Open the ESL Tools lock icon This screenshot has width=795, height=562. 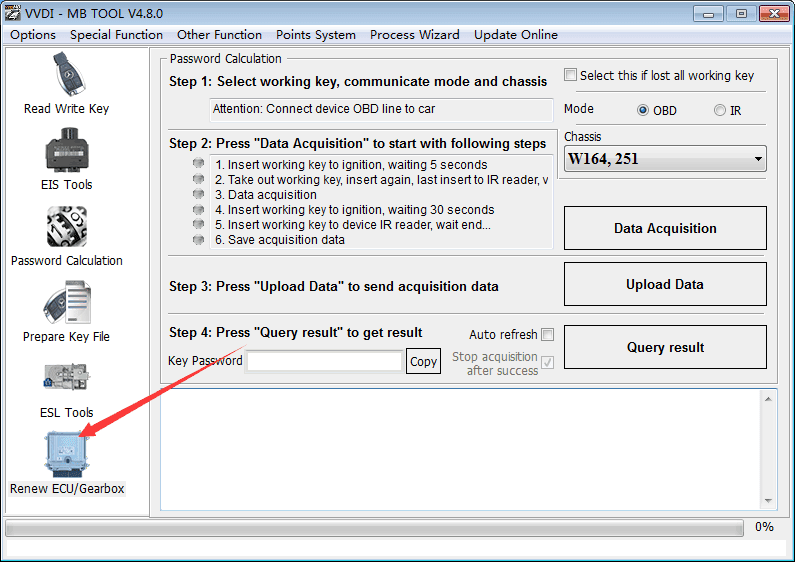tap(67, 377)
